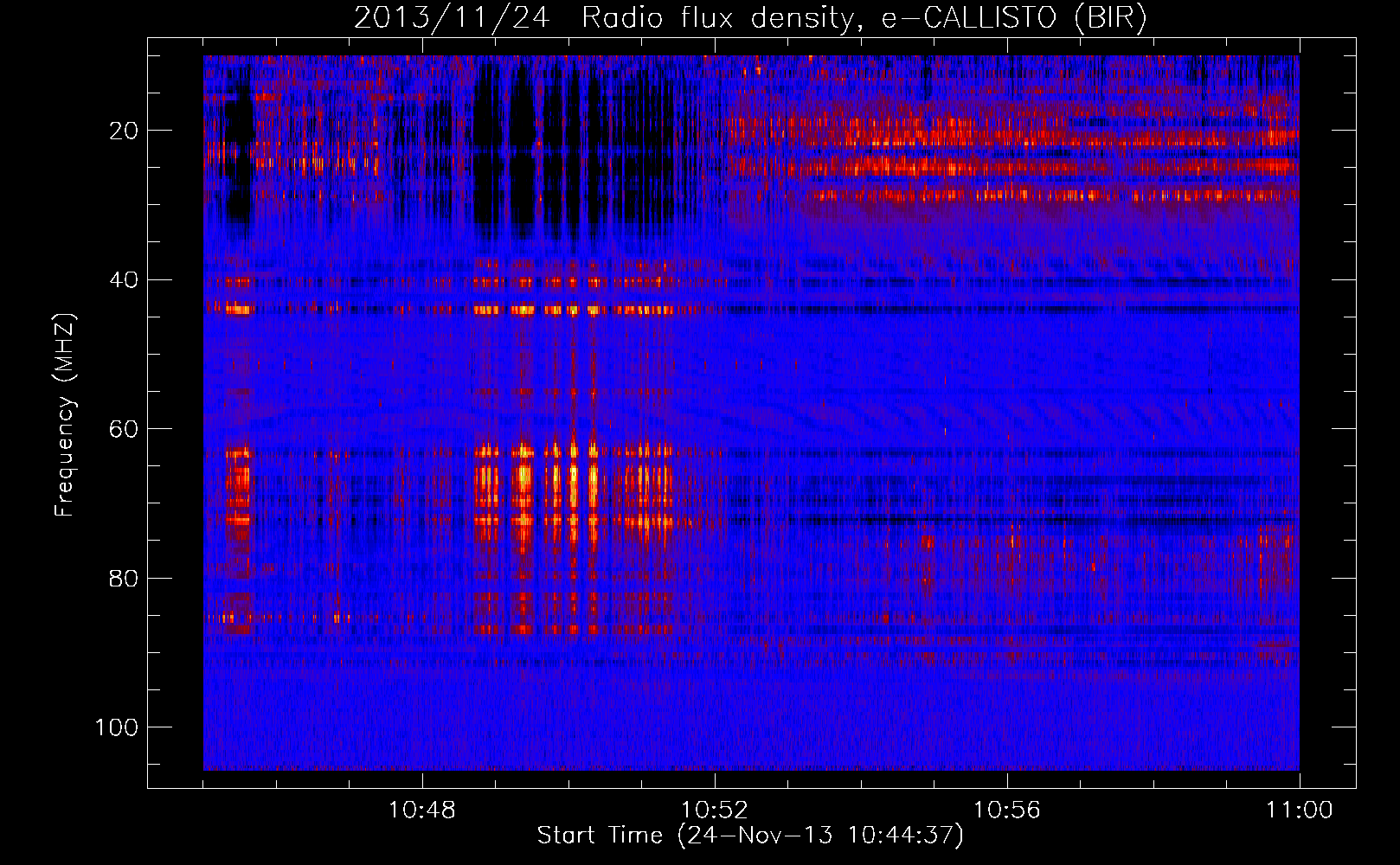Click the 20 MHz frequency tick label
This screenshot has width=1400, height=865.
pyautogui.click(x=124, y=131)
